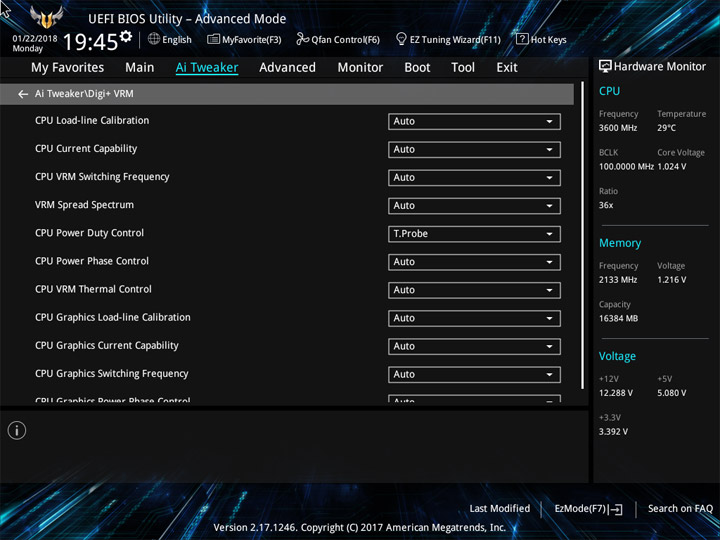Expand CPU VRM Switching Frequency dropdown
Image resolution: width=720 pixels, height=540 pixels.
pos(474,178)
